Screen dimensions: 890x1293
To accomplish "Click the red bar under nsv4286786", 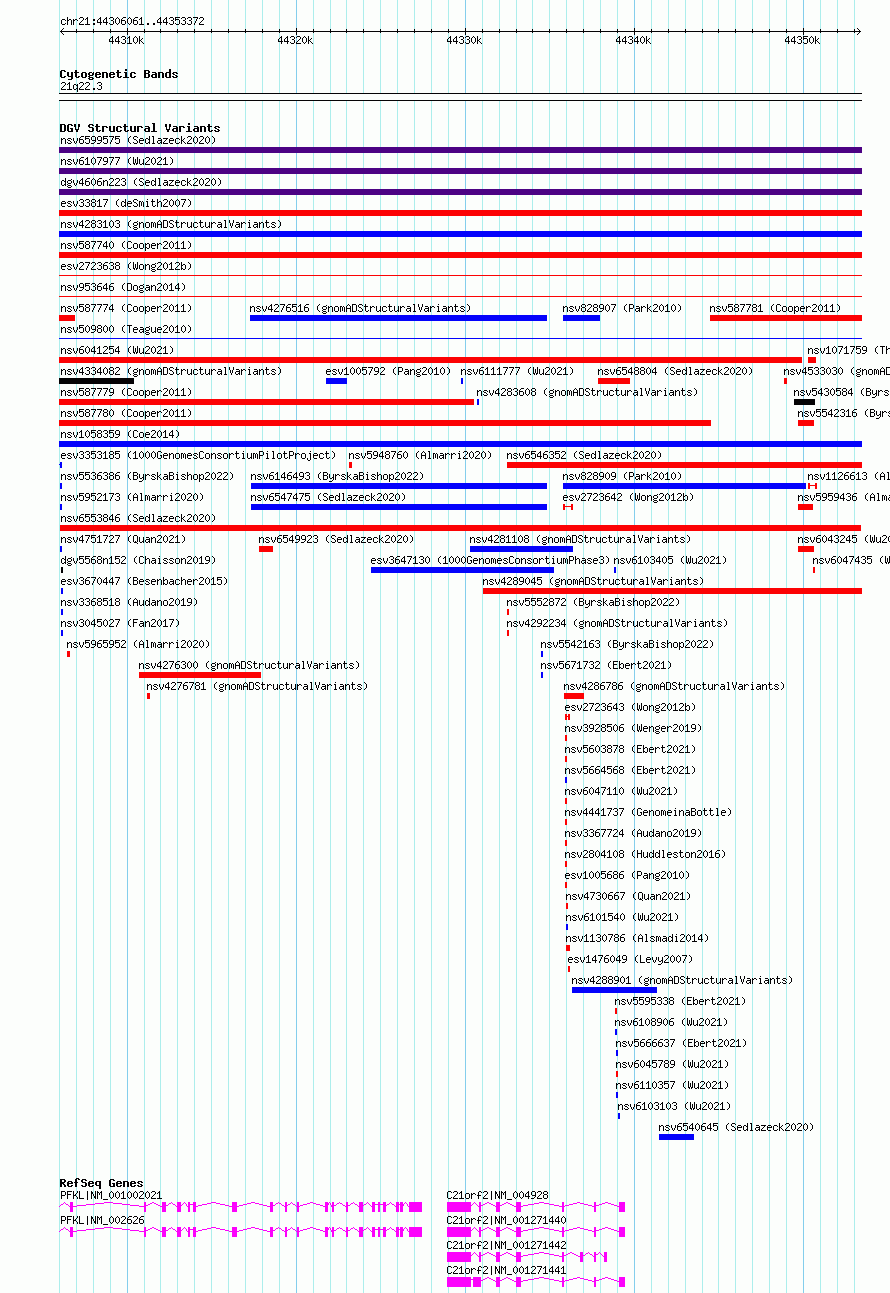I will [x=574, y=696].
